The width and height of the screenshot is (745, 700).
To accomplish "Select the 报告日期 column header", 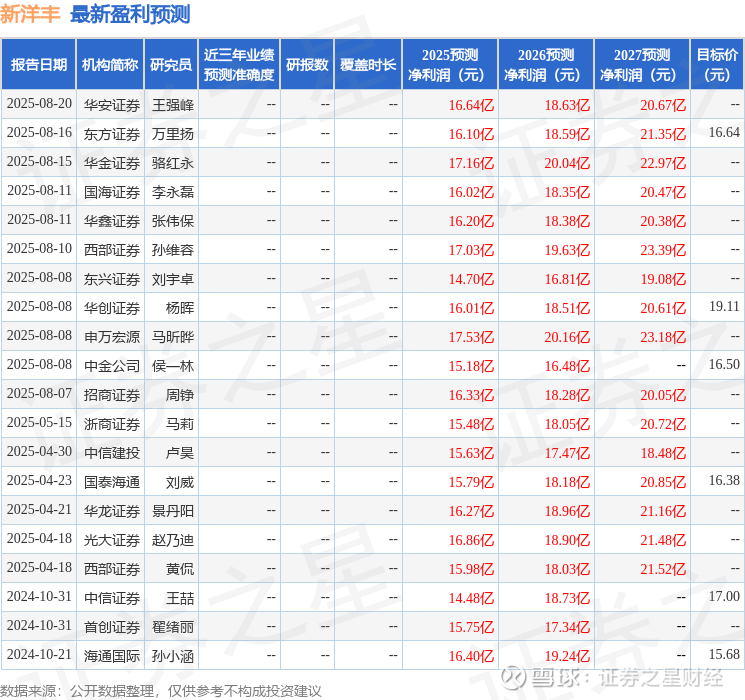I will point(38,65).
